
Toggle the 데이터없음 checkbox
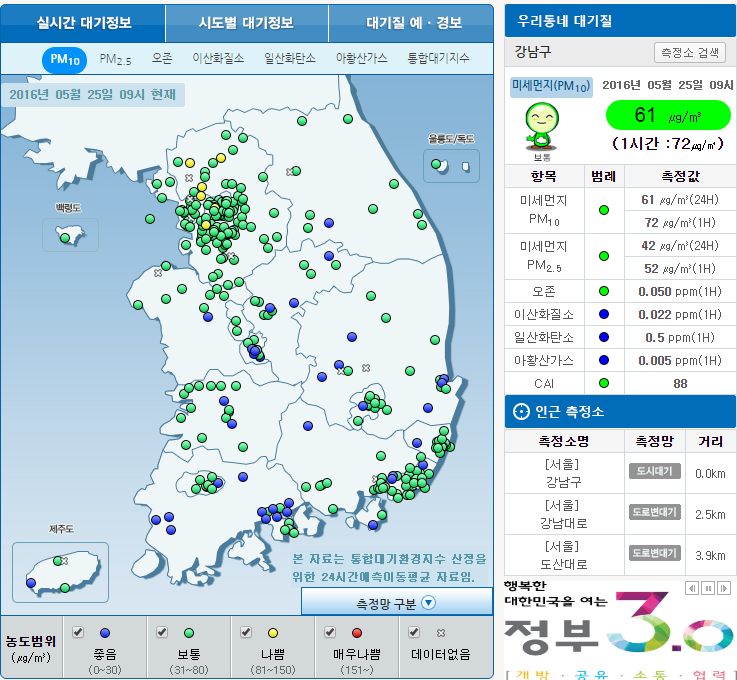414,632
